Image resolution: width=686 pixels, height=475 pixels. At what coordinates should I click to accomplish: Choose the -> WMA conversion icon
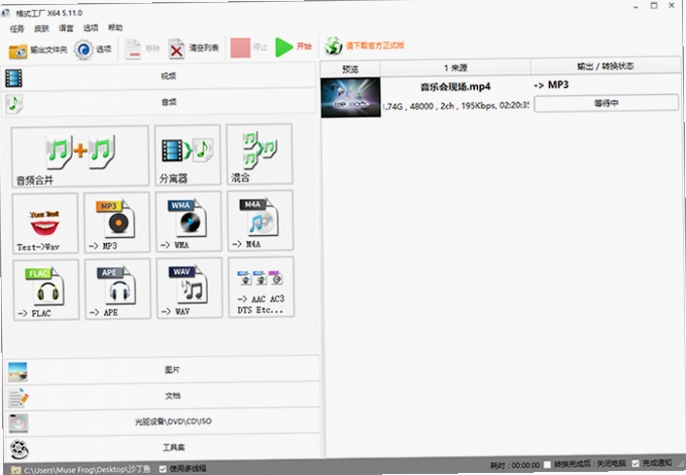[189, 221]
